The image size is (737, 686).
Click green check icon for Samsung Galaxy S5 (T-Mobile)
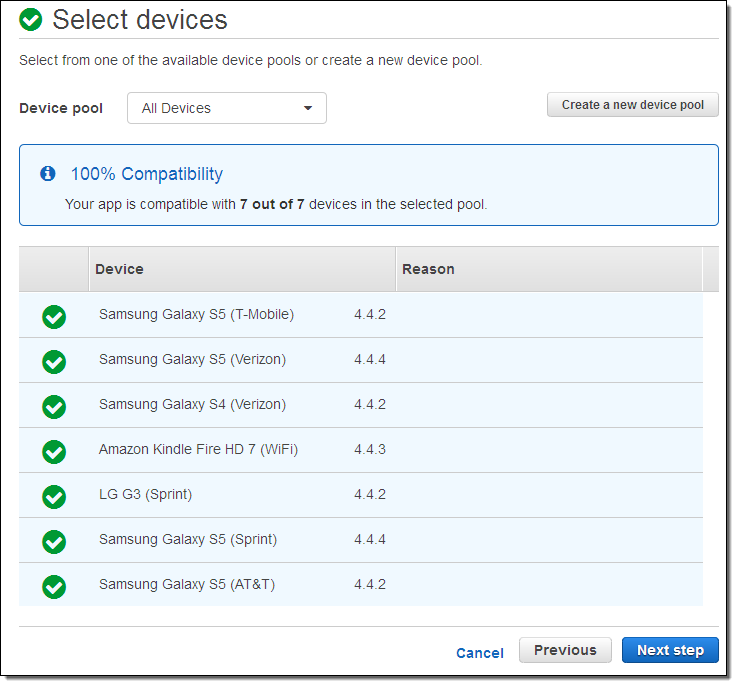54,316
